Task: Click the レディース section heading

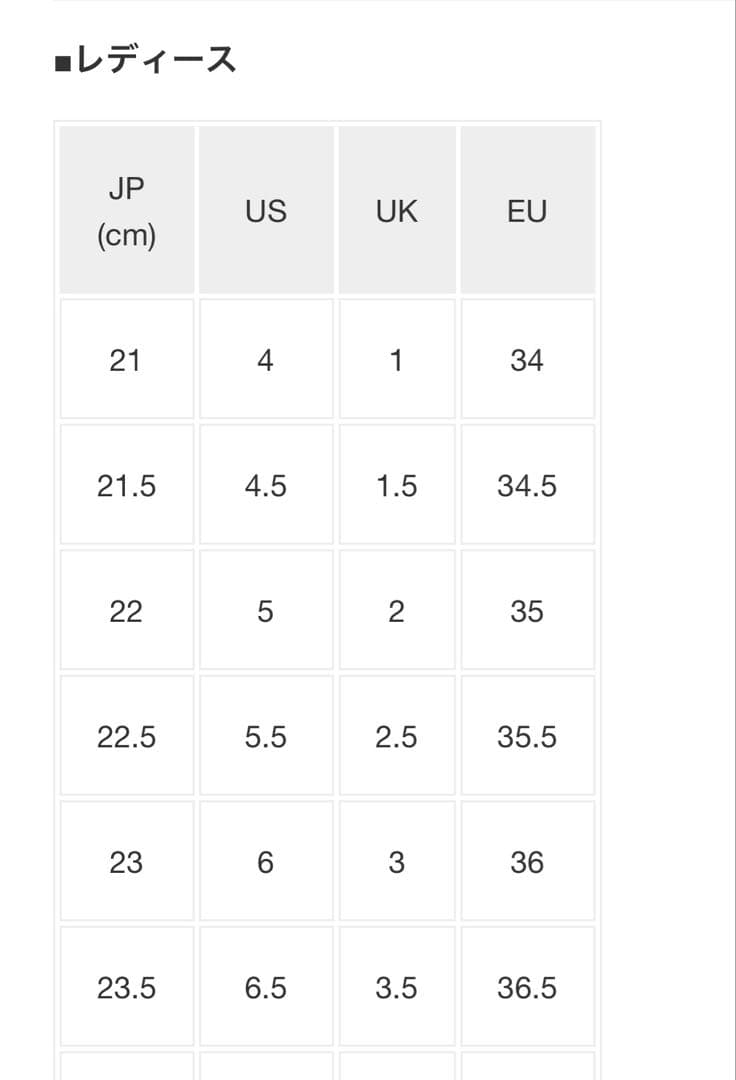Action: (x=146, y=61)
